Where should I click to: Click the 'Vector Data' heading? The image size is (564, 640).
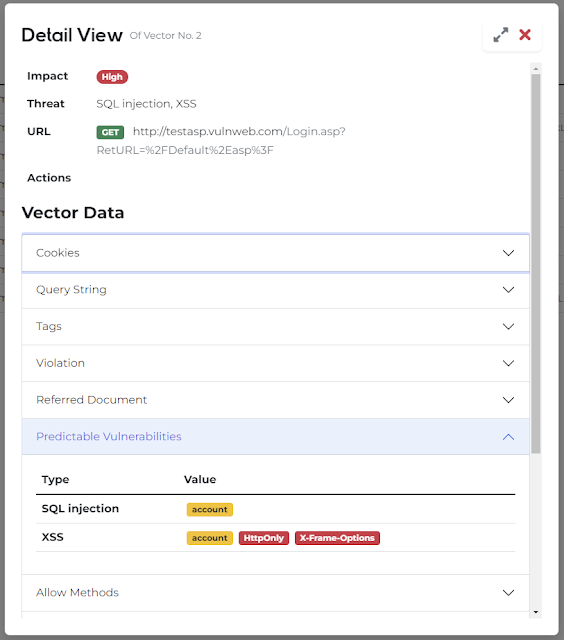(73, 213)
